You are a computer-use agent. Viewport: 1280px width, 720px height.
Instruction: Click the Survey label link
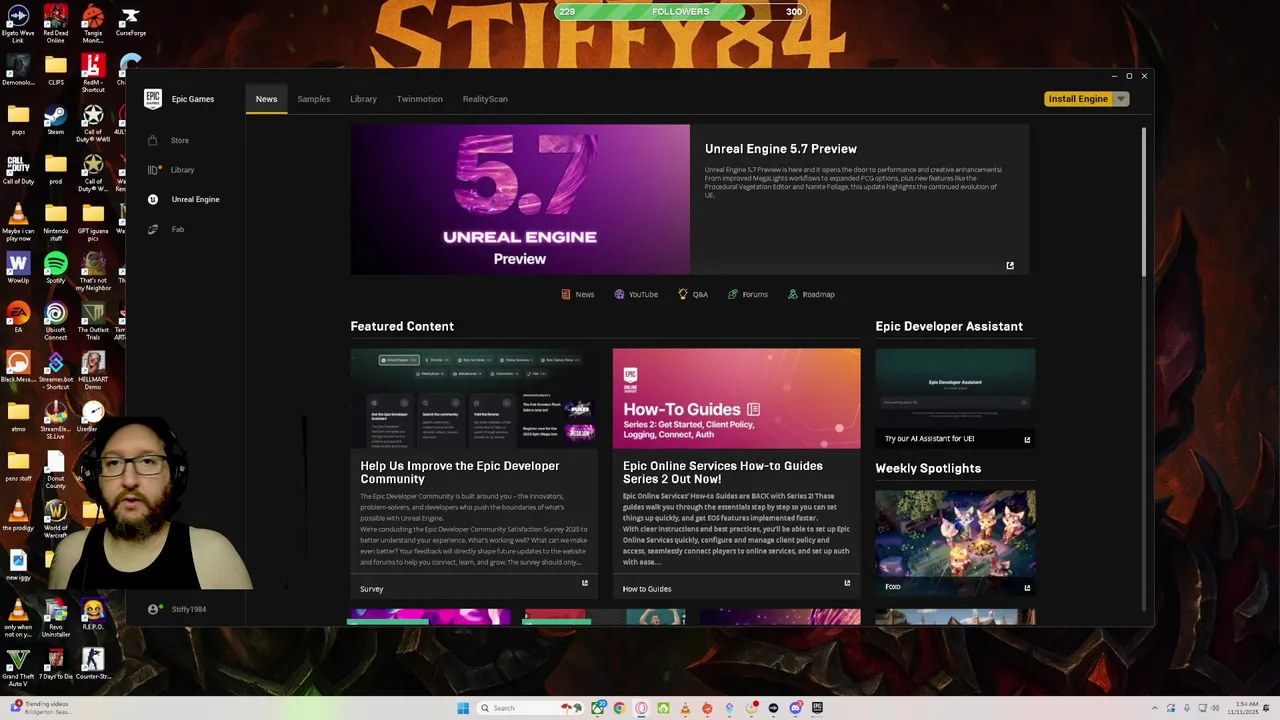(371, 589)
